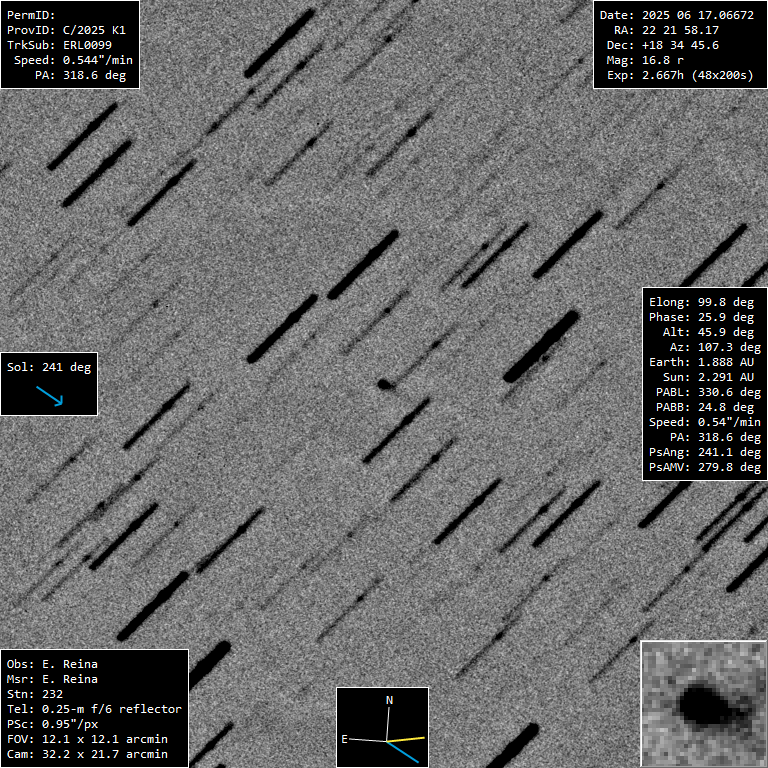
Task: Click the 'Sol: 241 deg' label
Action: [x=49, y=367]
